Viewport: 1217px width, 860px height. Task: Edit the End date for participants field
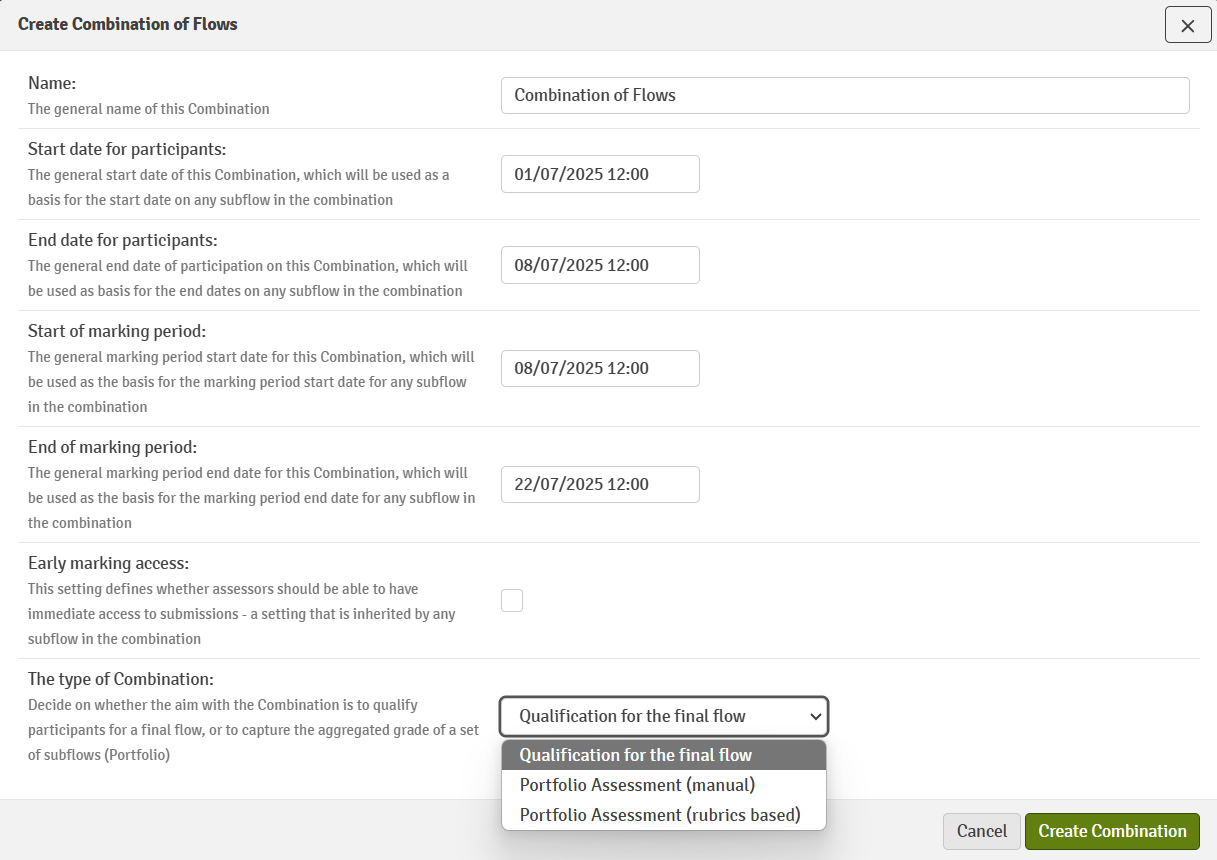600,265
